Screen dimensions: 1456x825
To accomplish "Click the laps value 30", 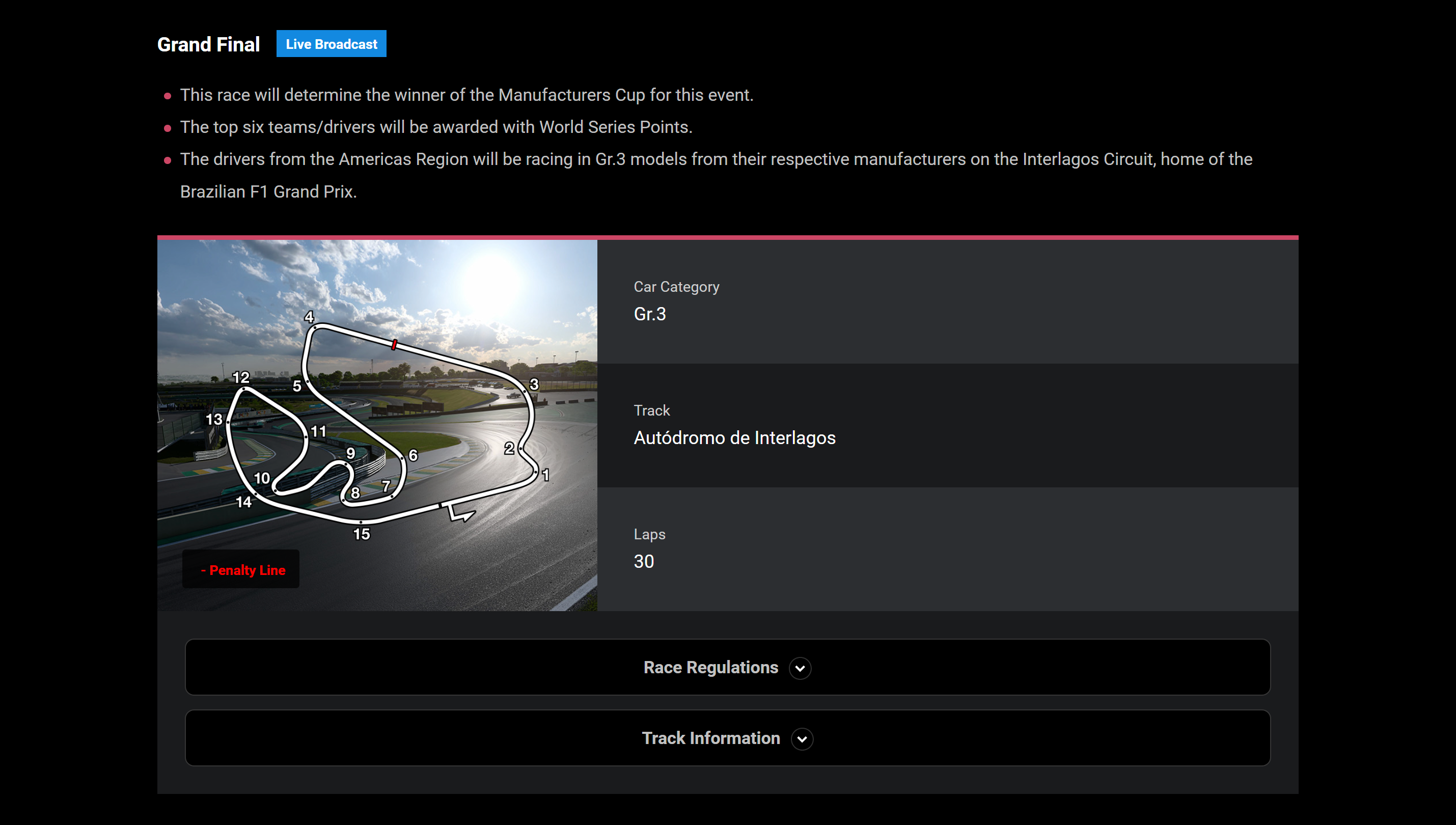I will (644, 562).
